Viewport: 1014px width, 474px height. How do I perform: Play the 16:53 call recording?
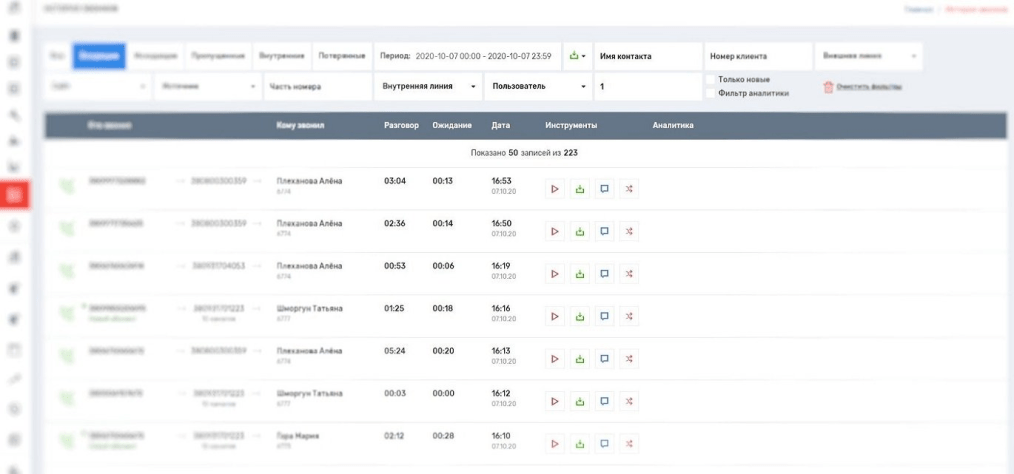(555, 189)
